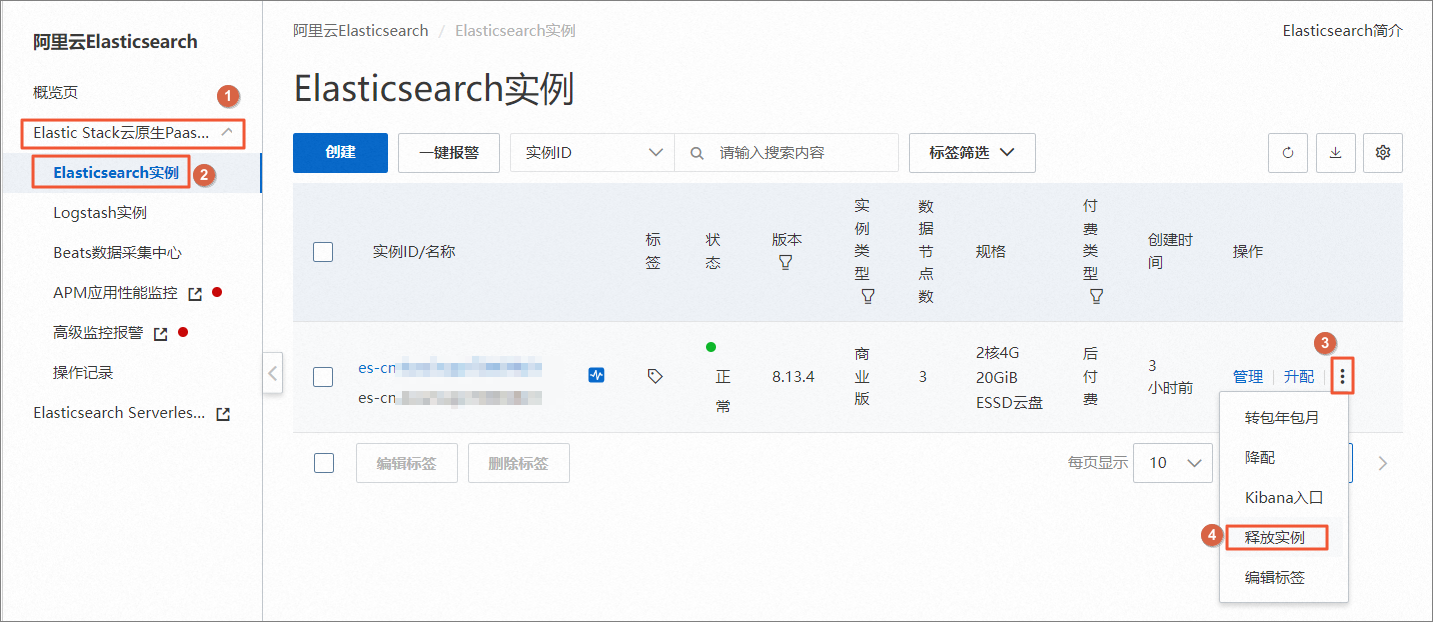
Task: Click the instance type filter icon
Action: coord(867,296)
